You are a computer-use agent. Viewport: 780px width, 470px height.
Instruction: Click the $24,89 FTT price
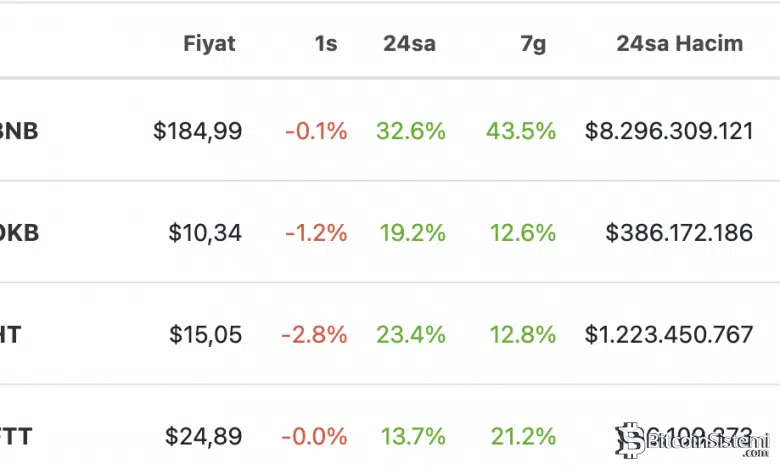click(203, 437)
